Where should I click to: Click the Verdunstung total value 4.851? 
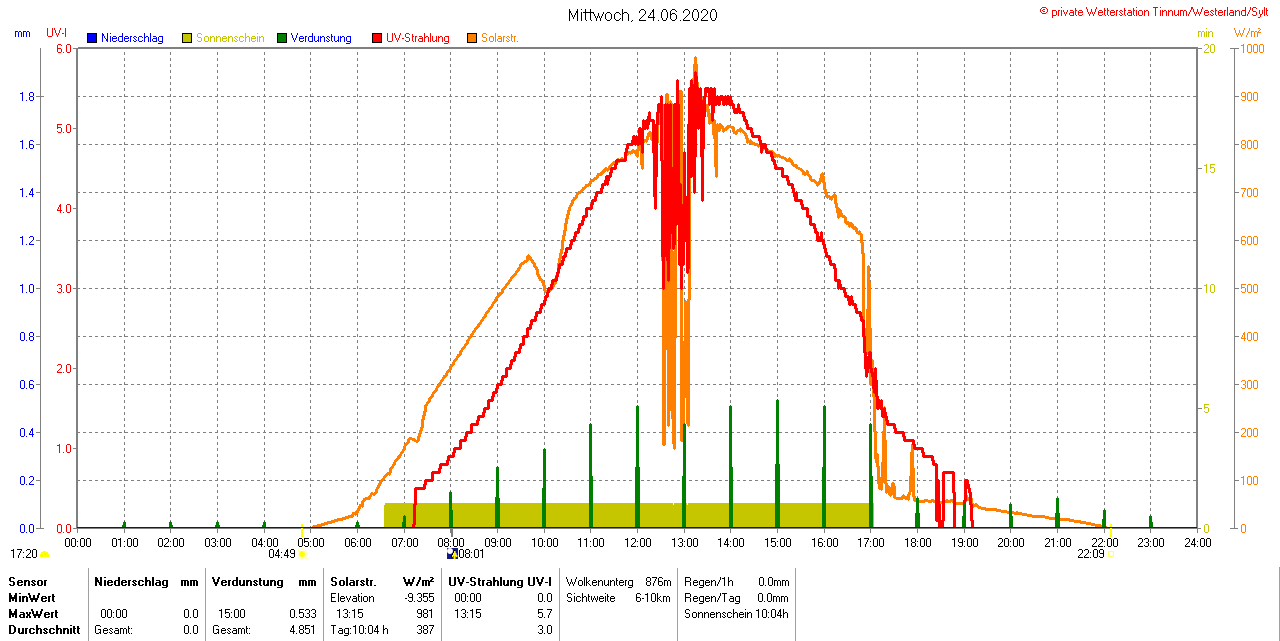[303, 630]
